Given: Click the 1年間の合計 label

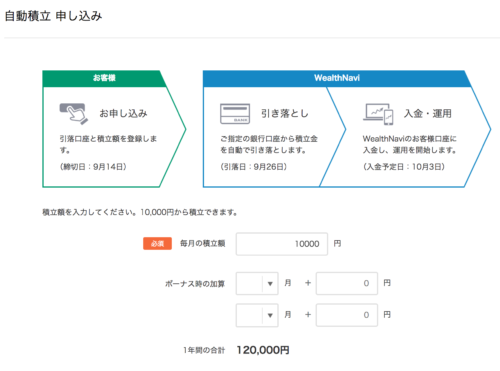Looking at the screenshot, I should pos(204,350).
